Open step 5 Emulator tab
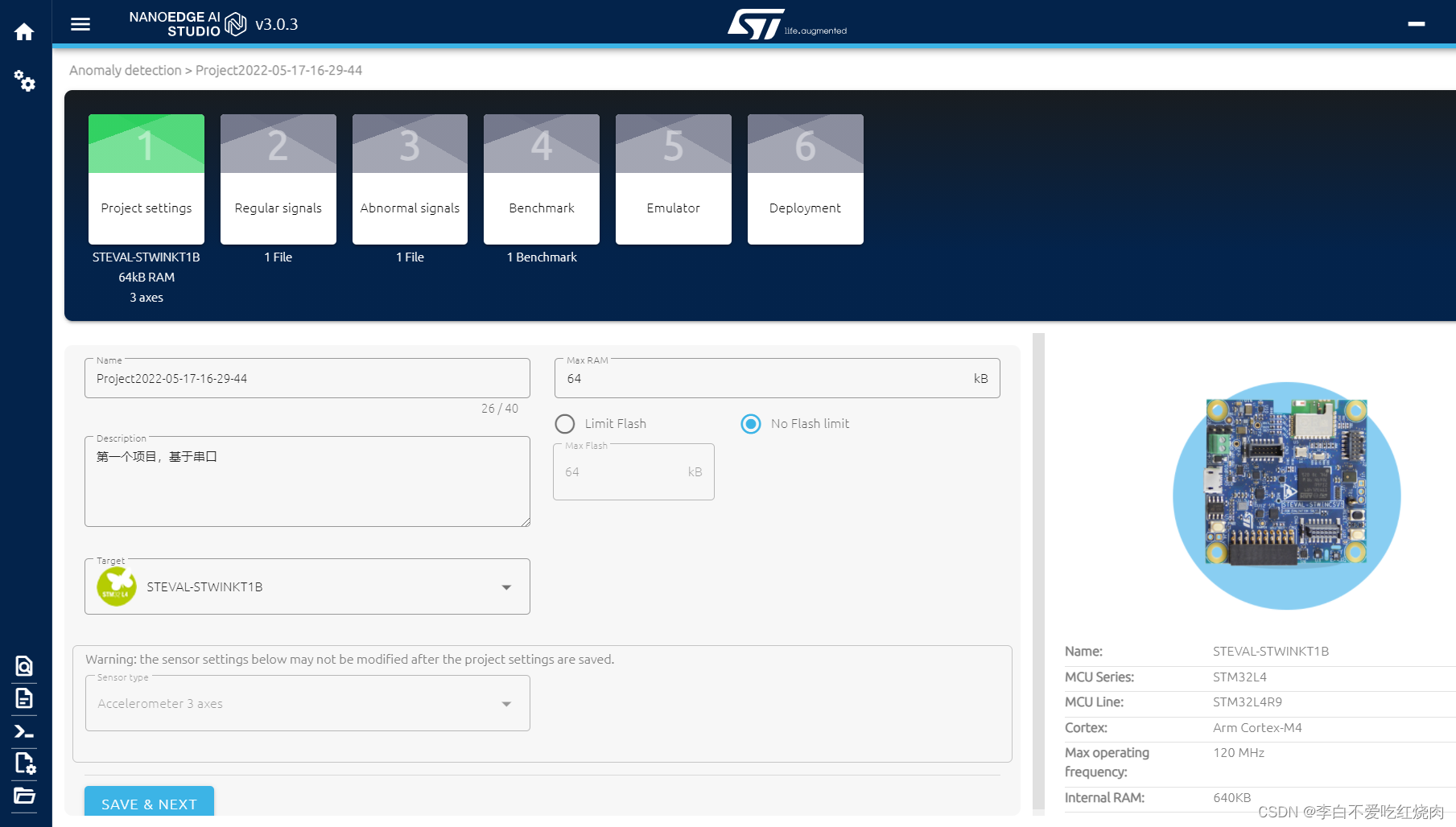Screen dimensions: 1456x827 pos(674,179)
